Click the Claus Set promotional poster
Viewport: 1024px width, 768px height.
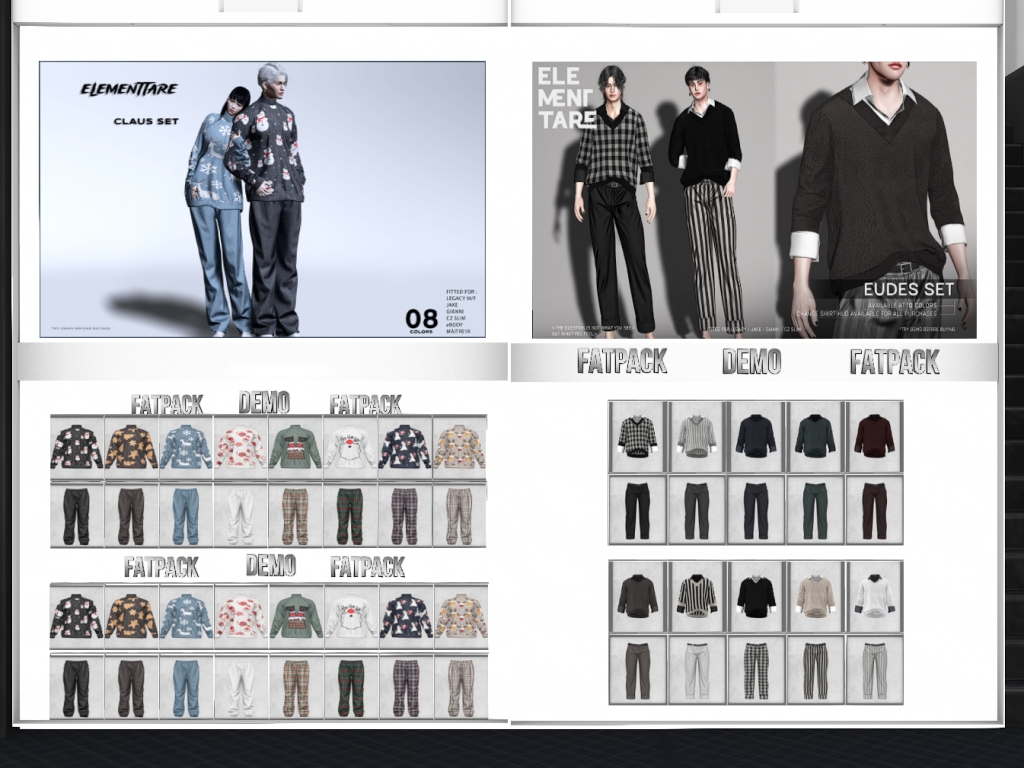coord(262,200)
